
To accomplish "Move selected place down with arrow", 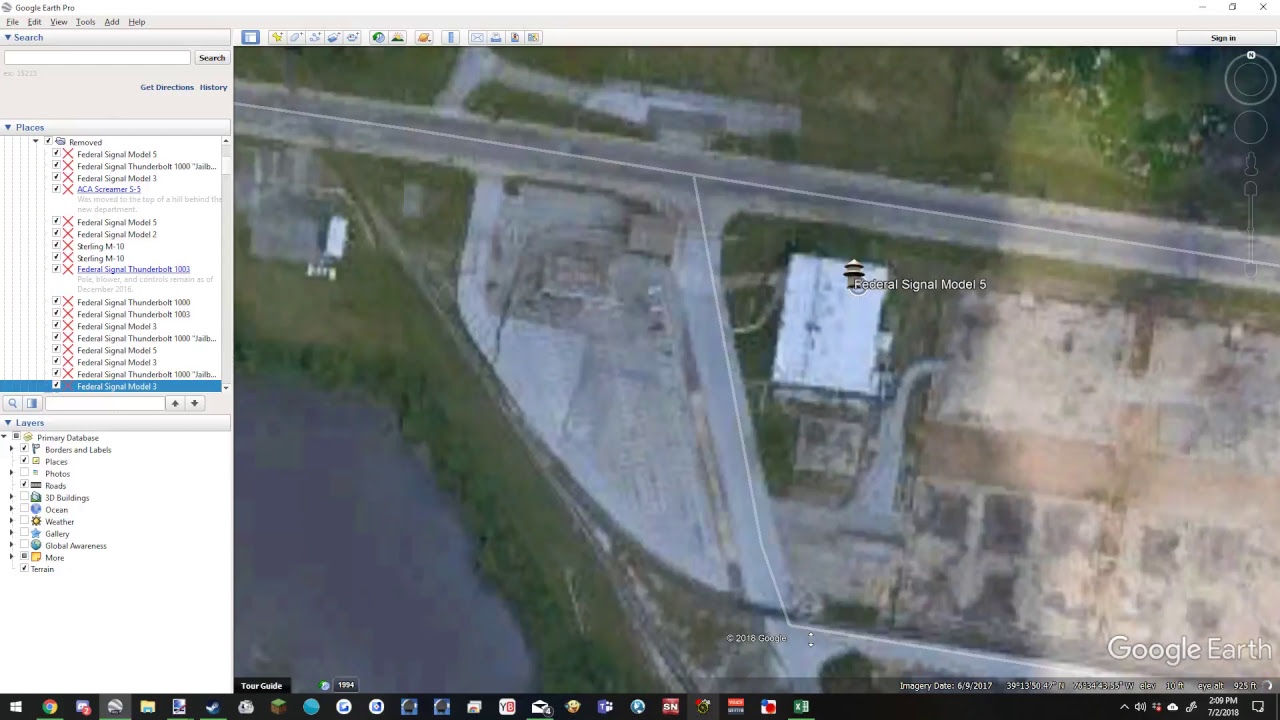I will point(195,403).
